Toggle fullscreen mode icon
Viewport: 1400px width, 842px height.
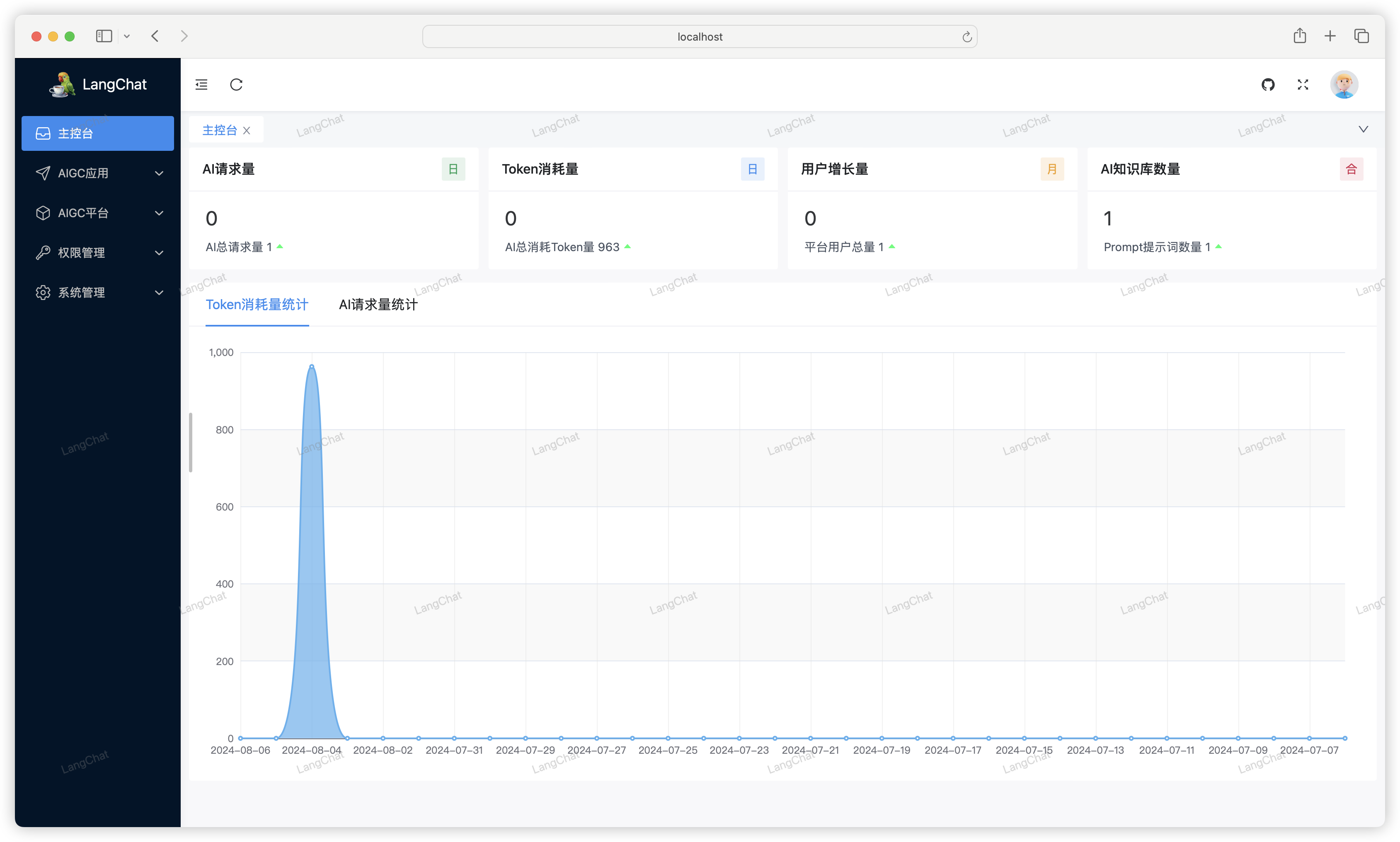click(1303, 85)
